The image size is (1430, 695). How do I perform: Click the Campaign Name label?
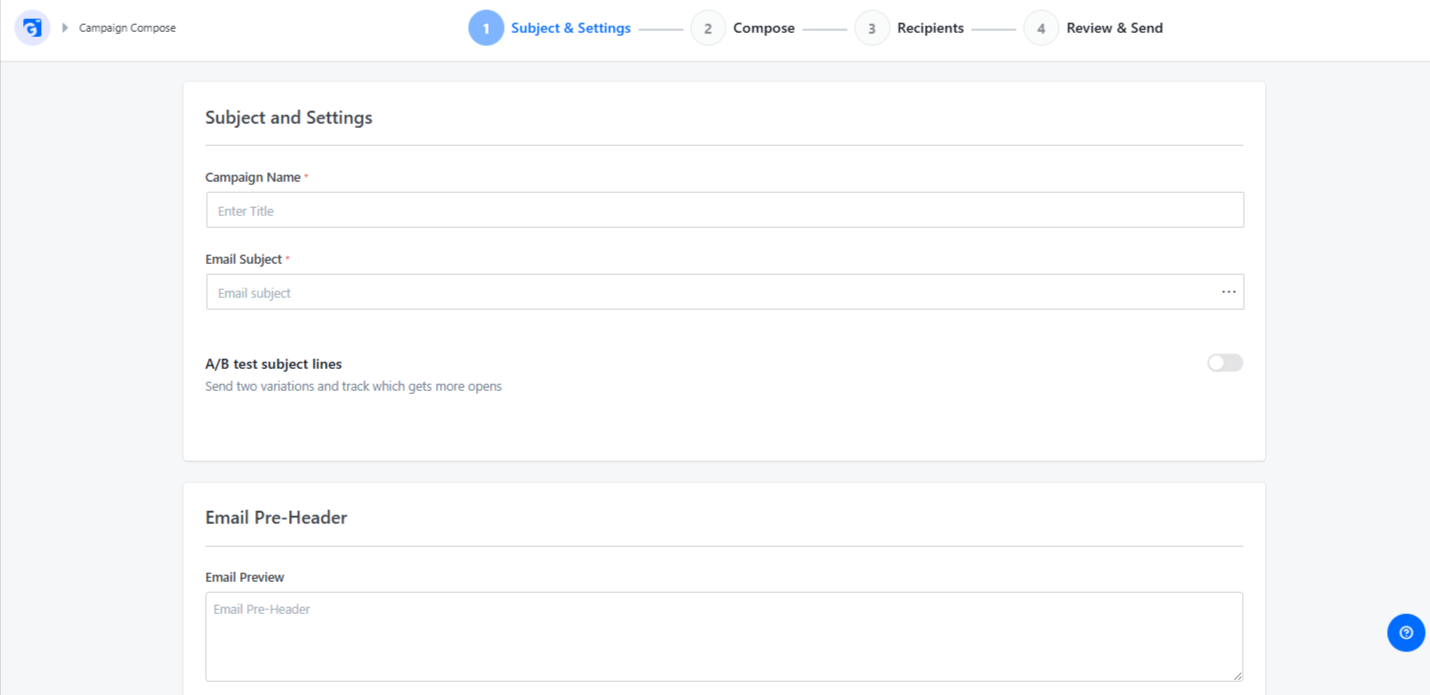click(253, 177)
